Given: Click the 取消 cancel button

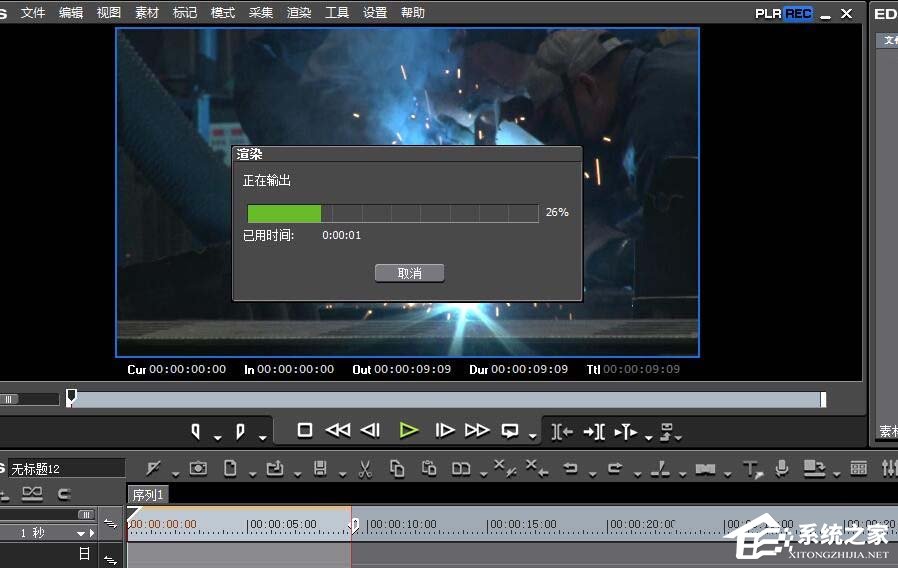Looking at the screenshot, I should pyautogui.click(x=409, y=273).
